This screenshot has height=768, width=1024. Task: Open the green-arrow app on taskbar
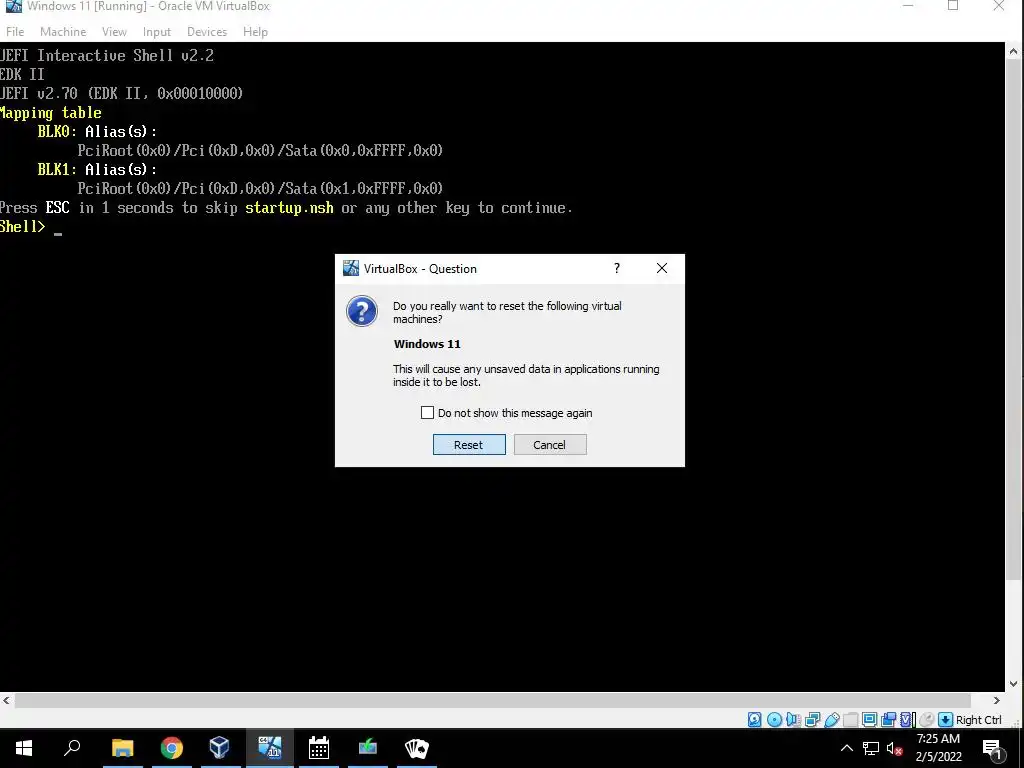(x=368, y=748)
